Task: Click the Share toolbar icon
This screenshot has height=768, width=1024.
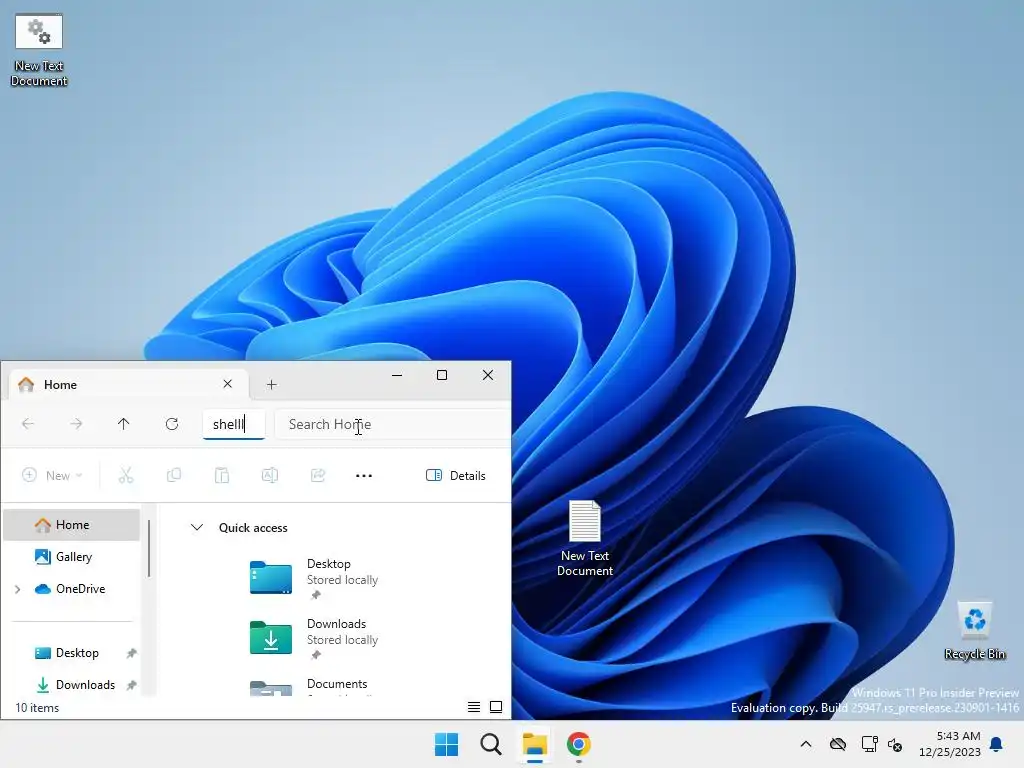Action: (x=318, y=475)
